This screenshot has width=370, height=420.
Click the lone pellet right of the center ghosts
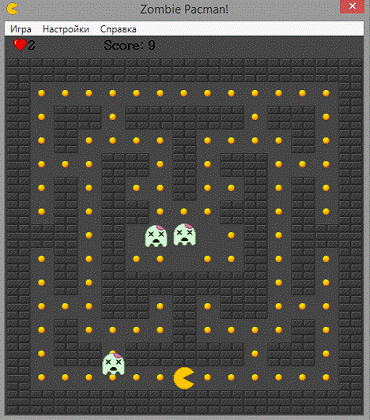231,235
